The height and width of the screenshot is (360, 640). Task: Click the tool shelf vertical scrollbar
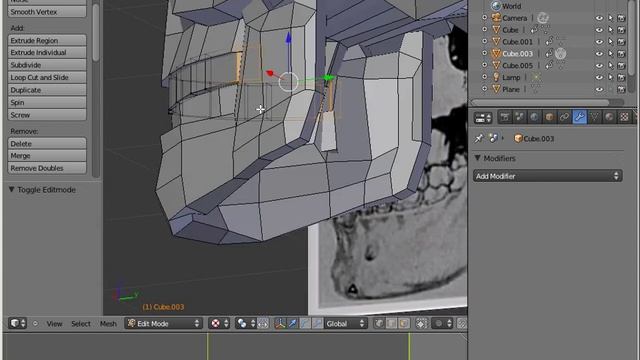96,33
